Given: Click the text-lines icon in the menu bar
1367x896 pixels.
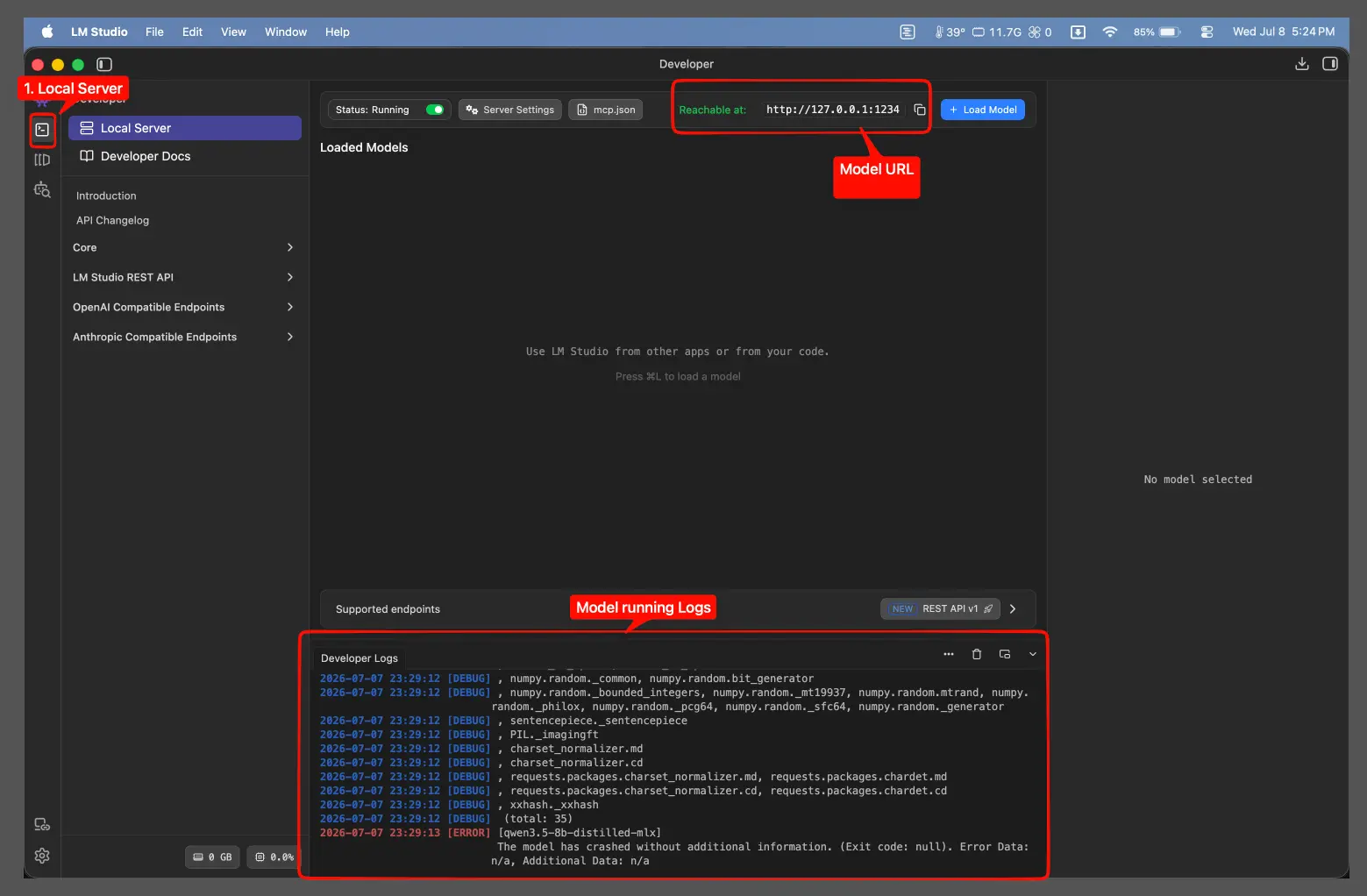Looking at the screenshot, I should tap(908, 32).
